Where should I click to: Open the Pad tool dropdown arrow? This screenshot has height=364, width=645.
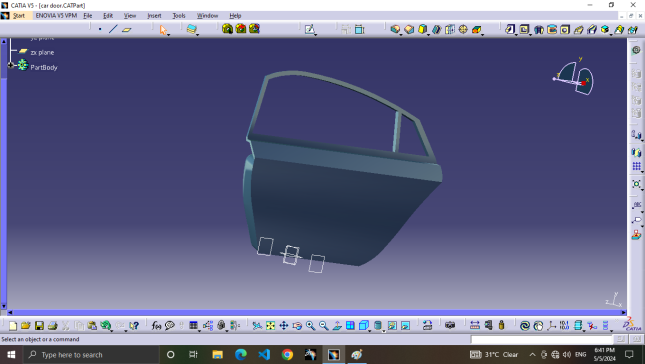coord(516,34)
